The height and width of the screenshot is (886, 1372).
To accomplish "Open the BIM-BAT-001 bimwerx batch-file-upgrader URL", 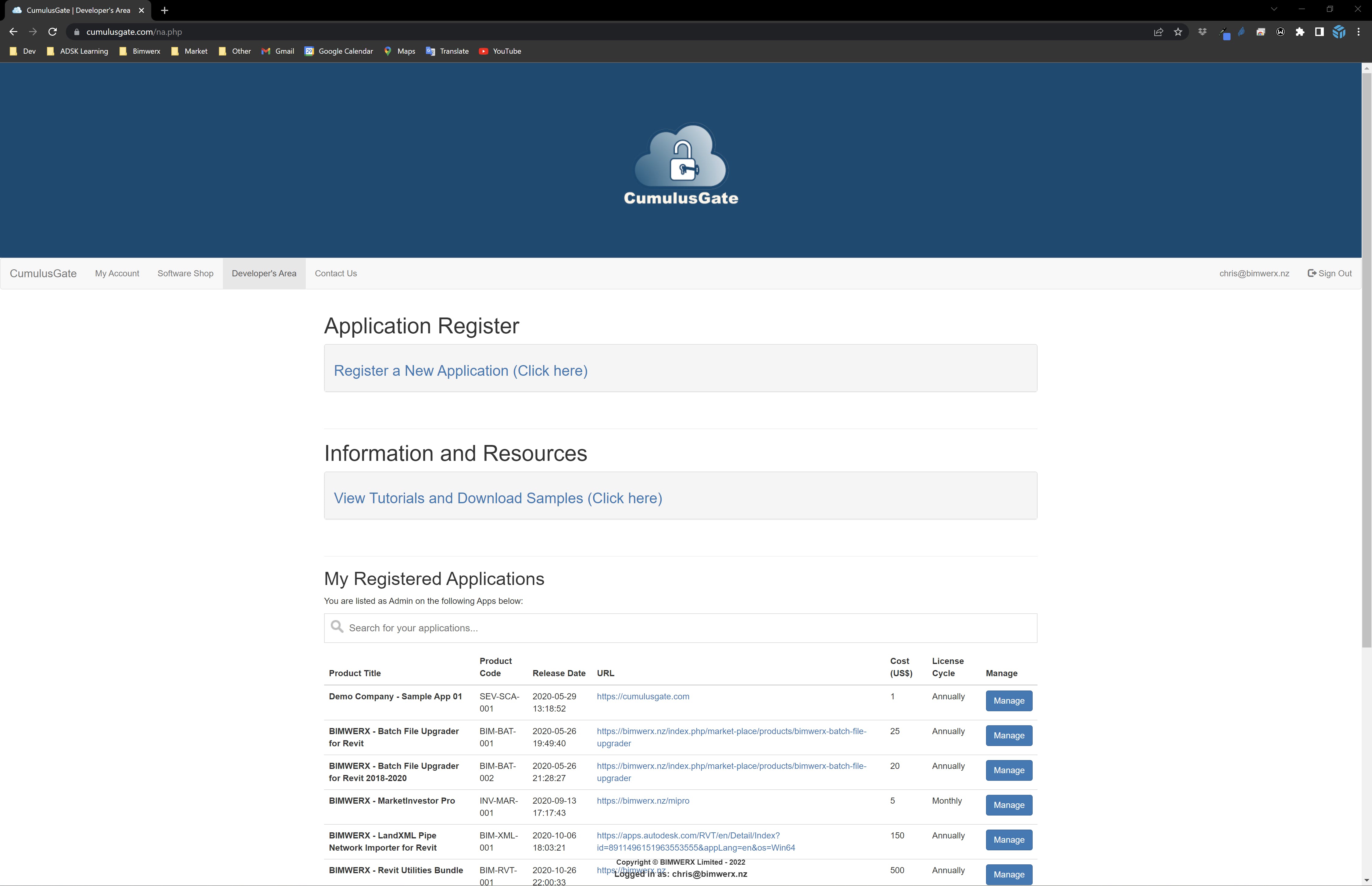I will tap(731, 737).
